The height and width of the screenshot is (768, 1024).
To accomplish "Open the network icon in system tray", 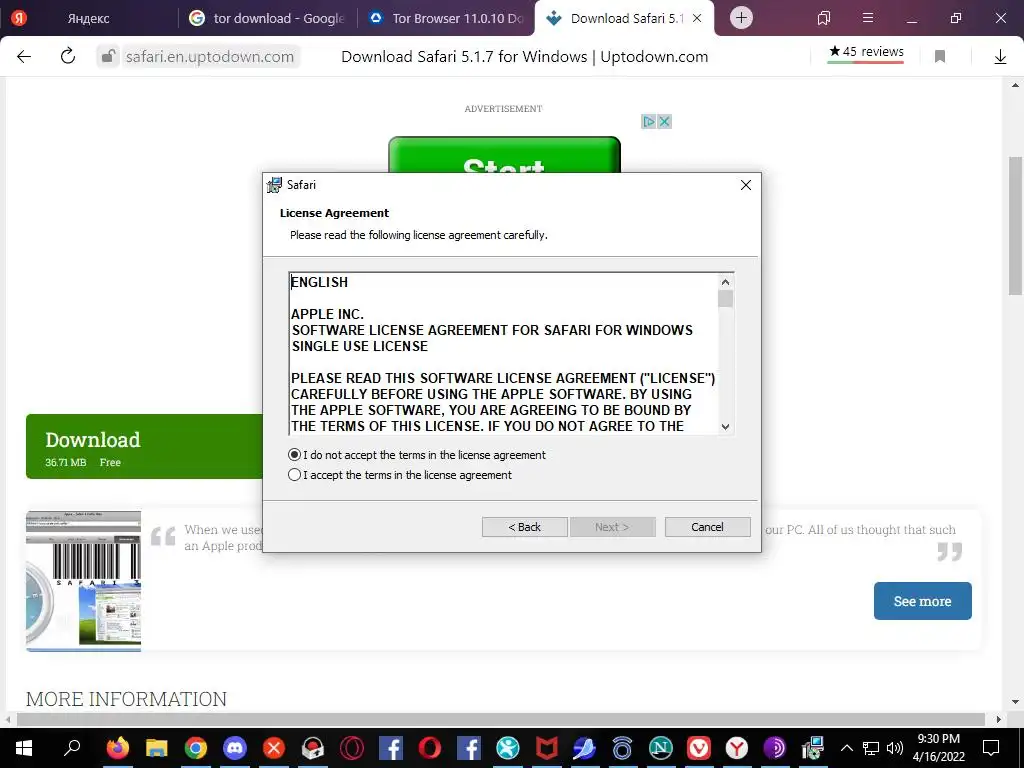I will point(871,748).
